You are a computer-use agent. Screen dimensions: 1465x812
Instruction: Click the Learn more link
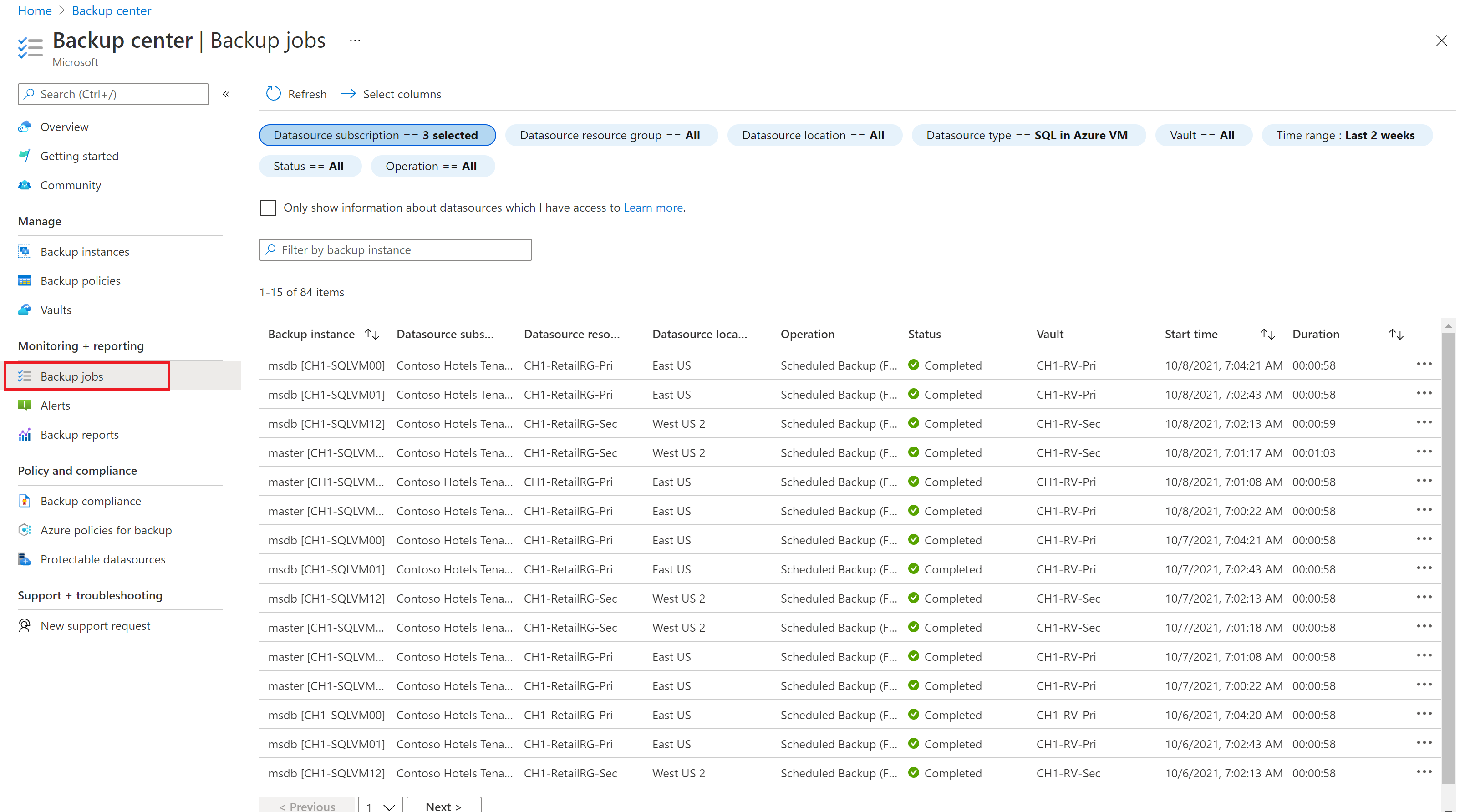[x=654, y=207]
